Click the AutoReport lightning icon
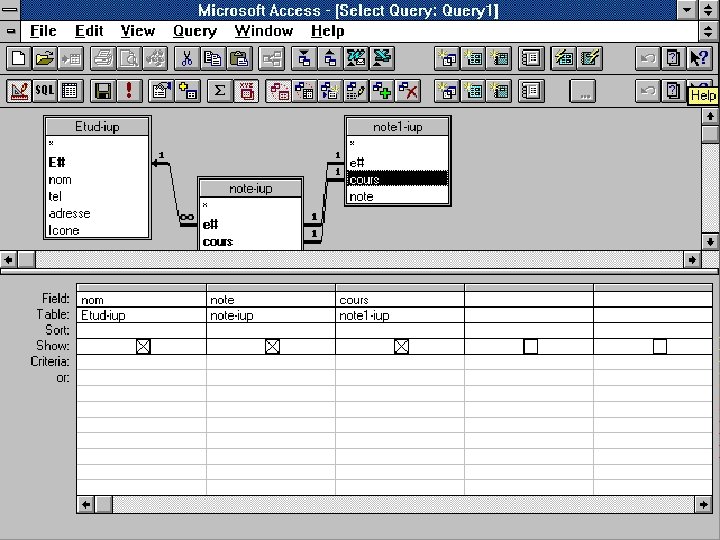The width and height of the screenshot is (720, 540). (590, 58)
